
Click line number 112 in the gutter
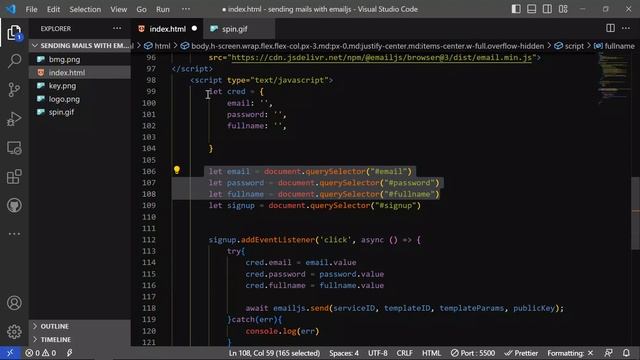(149, 240)
